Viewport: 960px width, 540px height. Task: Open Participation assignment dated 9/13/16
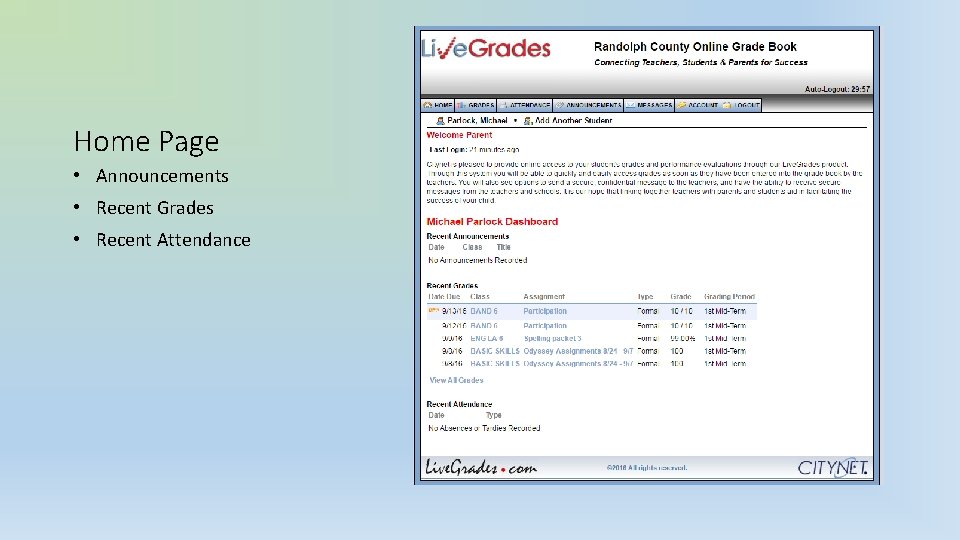[x=545, y=311]
